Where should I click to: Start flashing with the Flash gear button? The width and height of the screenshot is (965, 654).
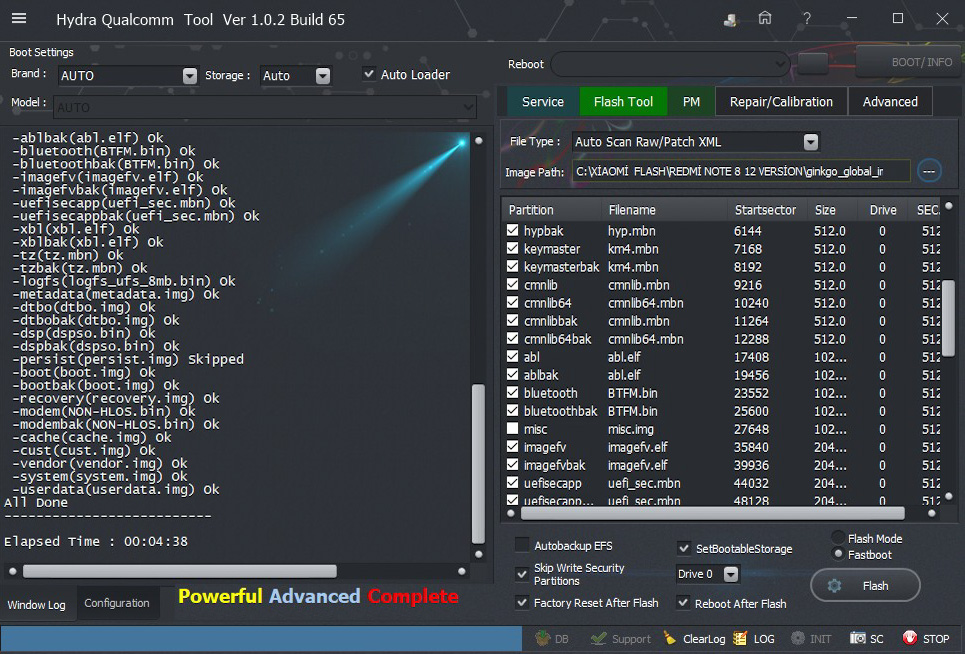pyautogui.click(x=865, y=586)
